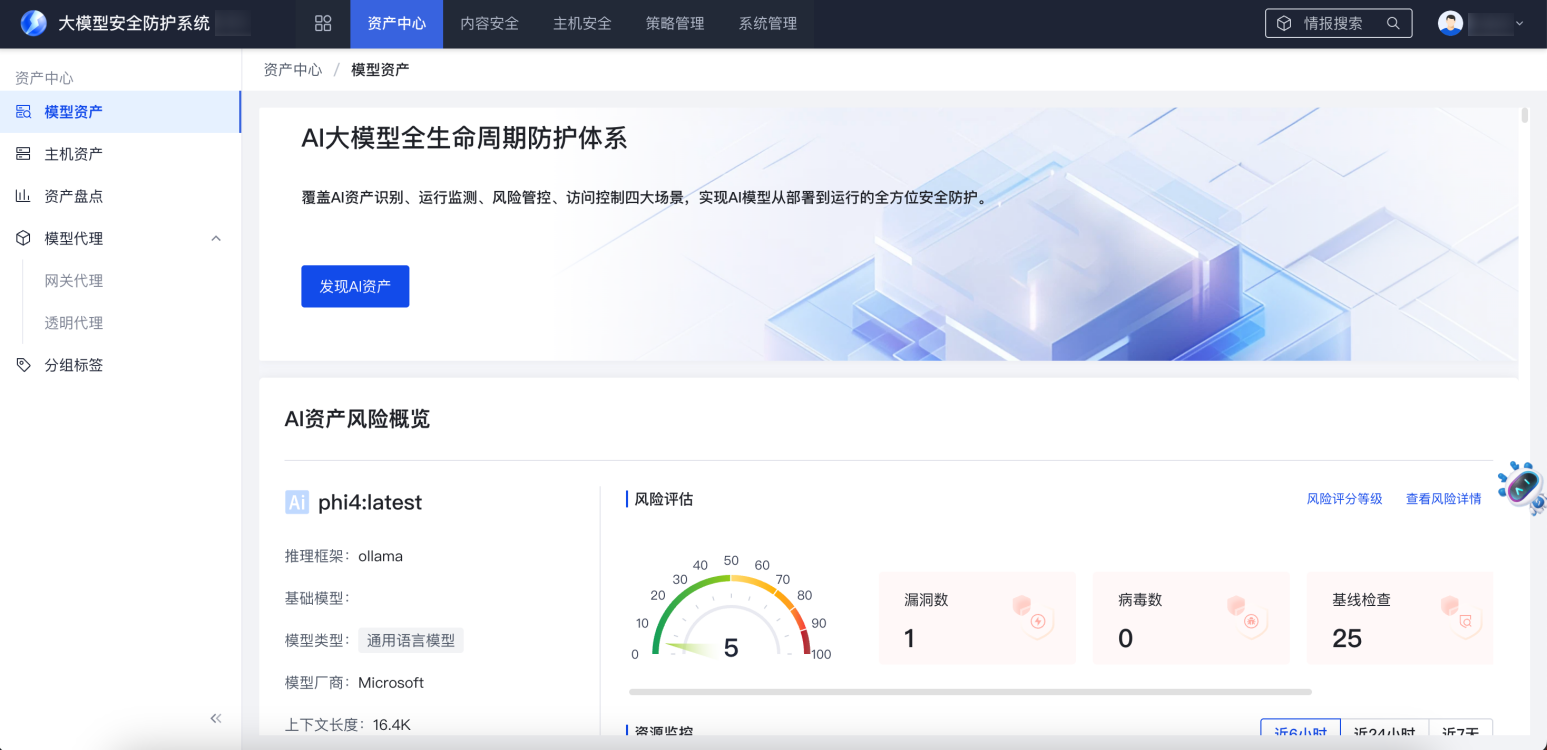Open the 内容安全 top tab
The width and height of the screenshot is (1547, 750).
[489, 24]
